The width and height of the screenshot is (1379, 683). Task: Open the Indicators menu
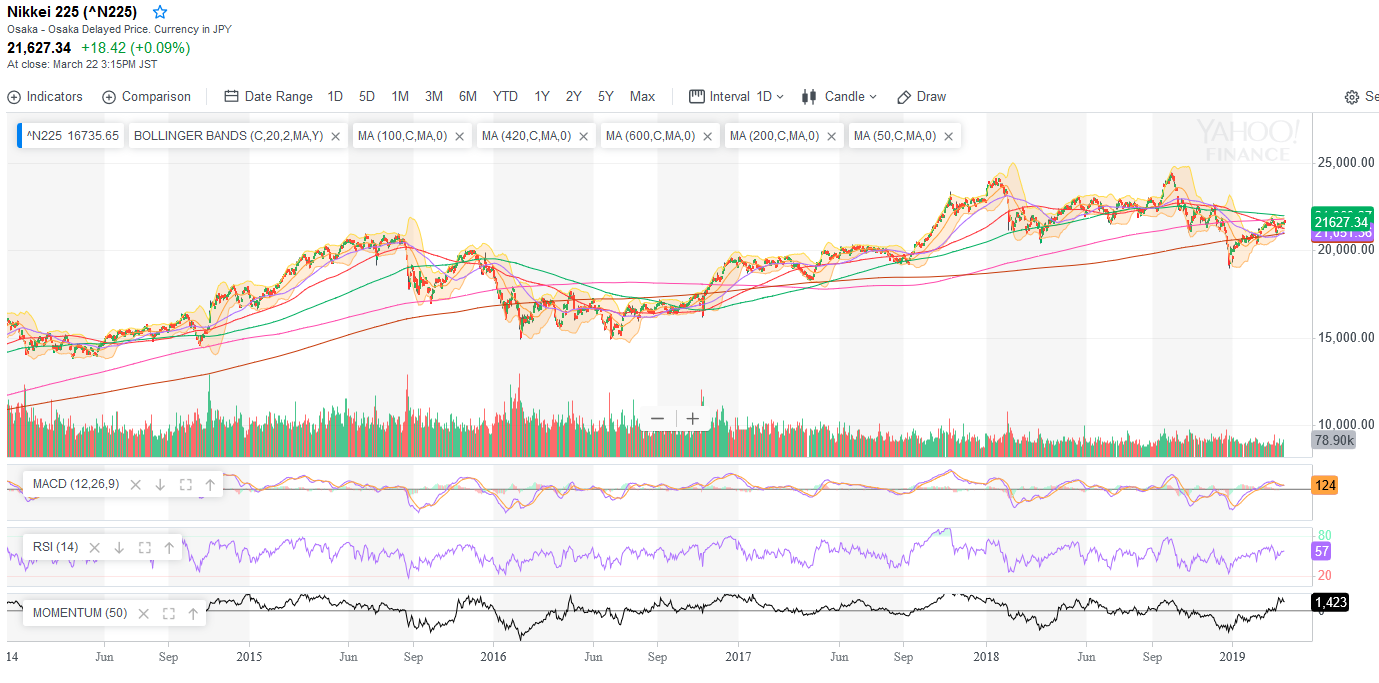(x=45, y=97)
